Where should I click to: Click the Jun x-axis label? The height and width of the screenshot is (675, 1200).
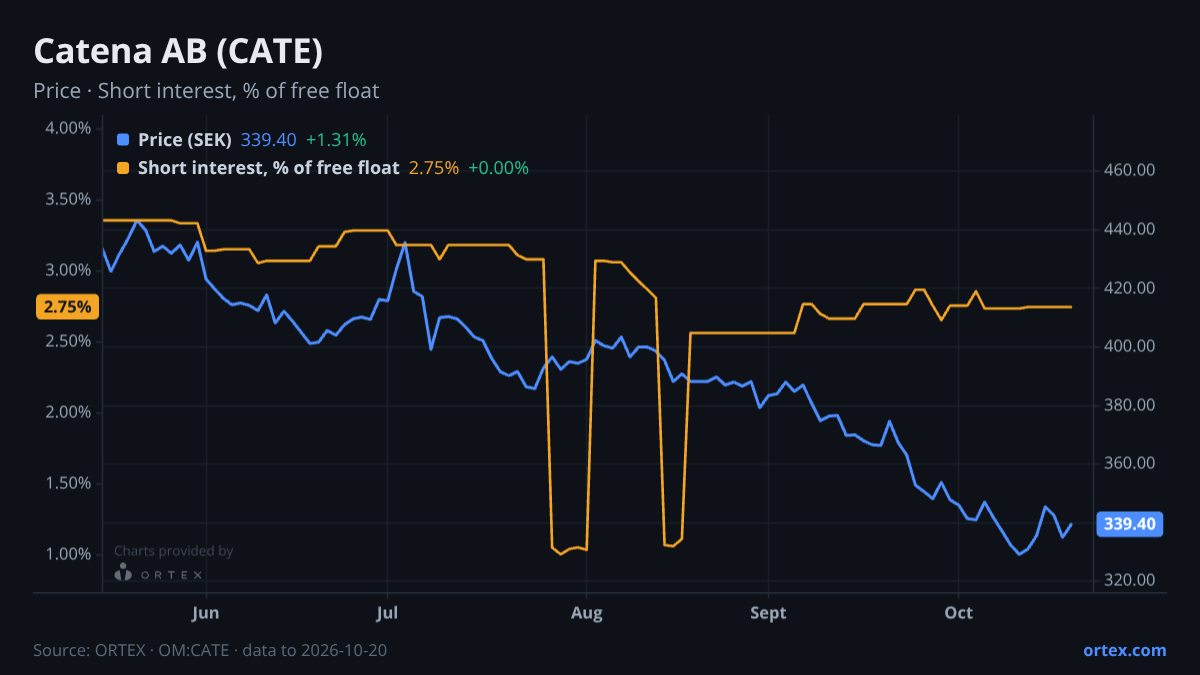205,612
